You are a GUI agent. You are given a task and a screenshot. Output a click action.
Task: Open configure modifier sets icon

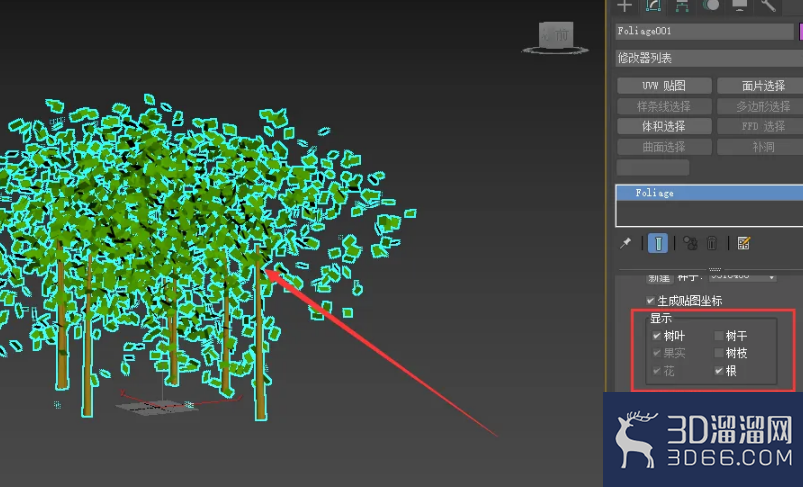(x=744, y=243)
